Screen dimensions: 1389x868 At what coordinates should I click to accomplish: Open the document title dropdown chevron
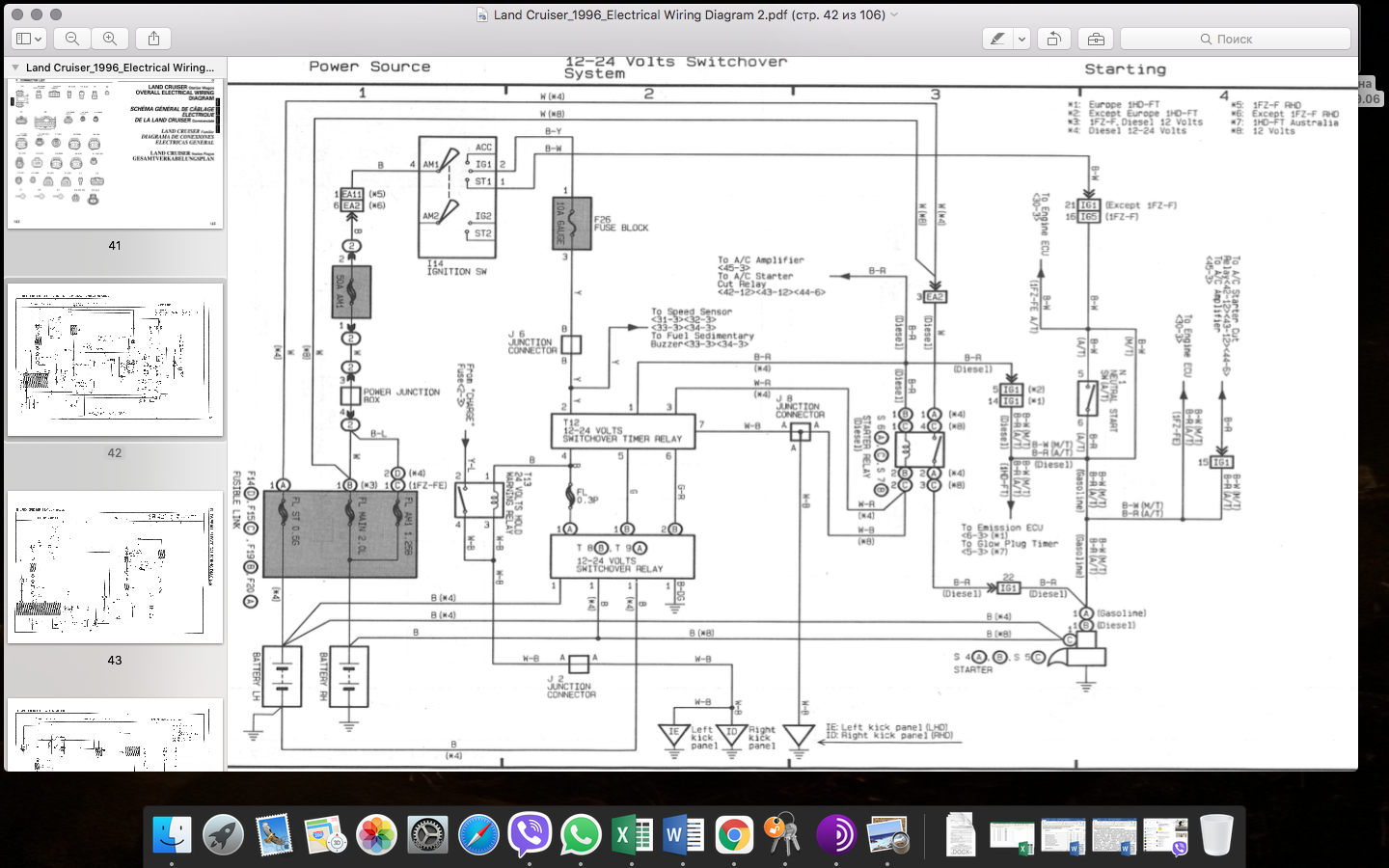pyautogui.click(x=894, y=14)
